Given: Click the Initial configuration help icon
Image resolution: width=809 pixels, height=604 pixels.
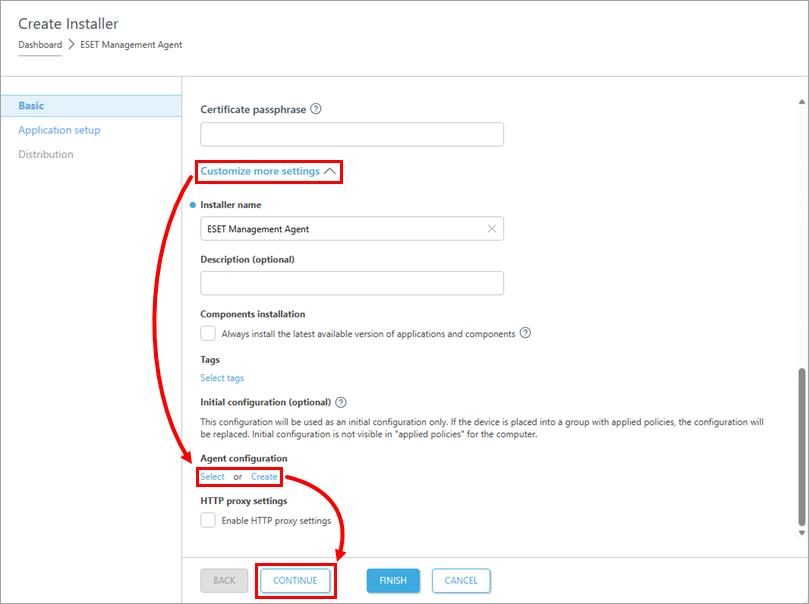Looking at the screenshot, I should pyautogui.click(x=341, y=402).
